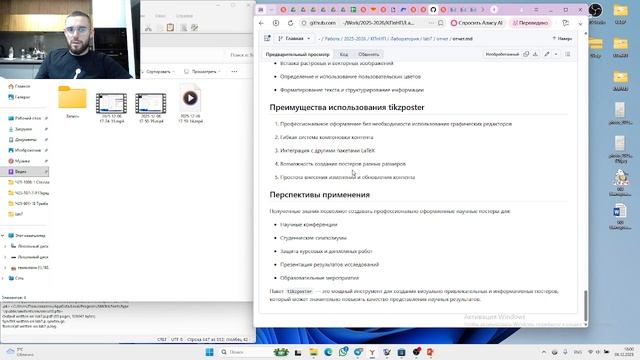Click the Наверх link
This screenshot has width=640, height=360.
562,38
